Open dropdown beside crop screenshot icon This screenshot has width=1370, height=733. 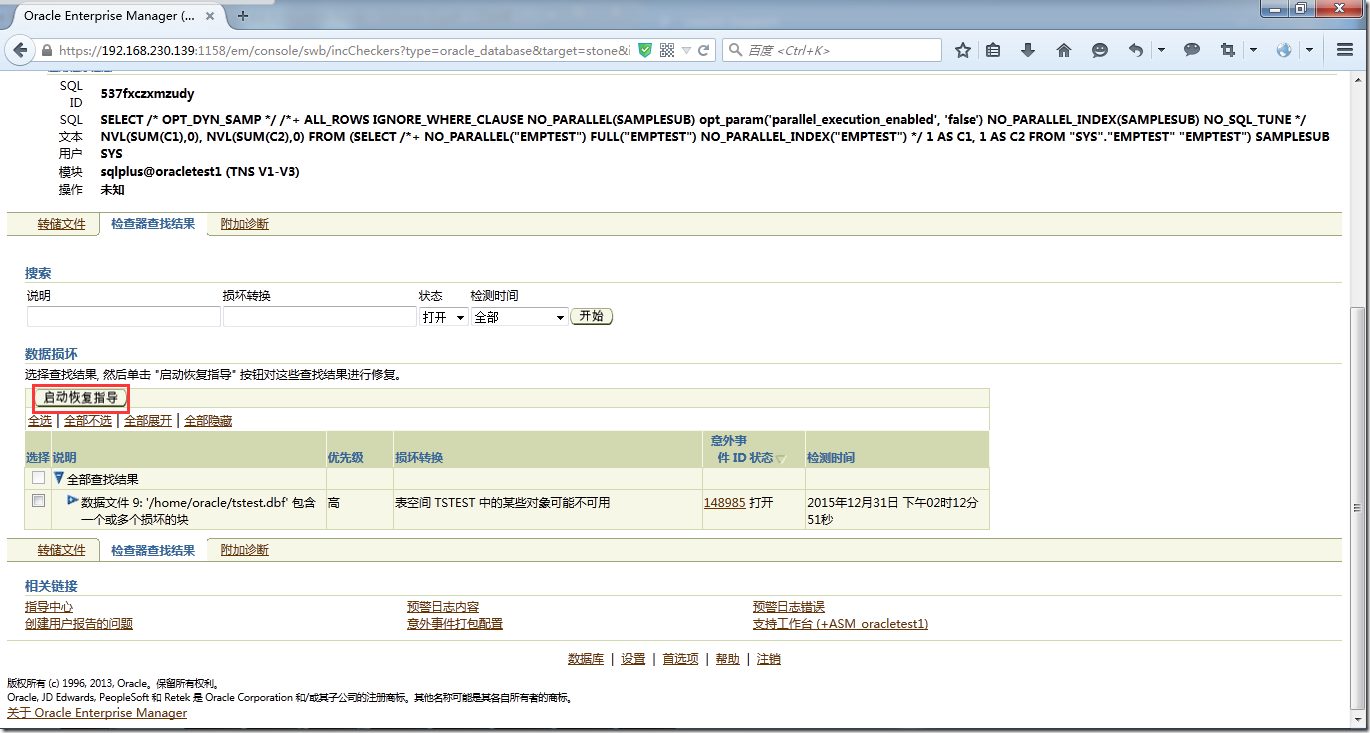point(1253,50)
